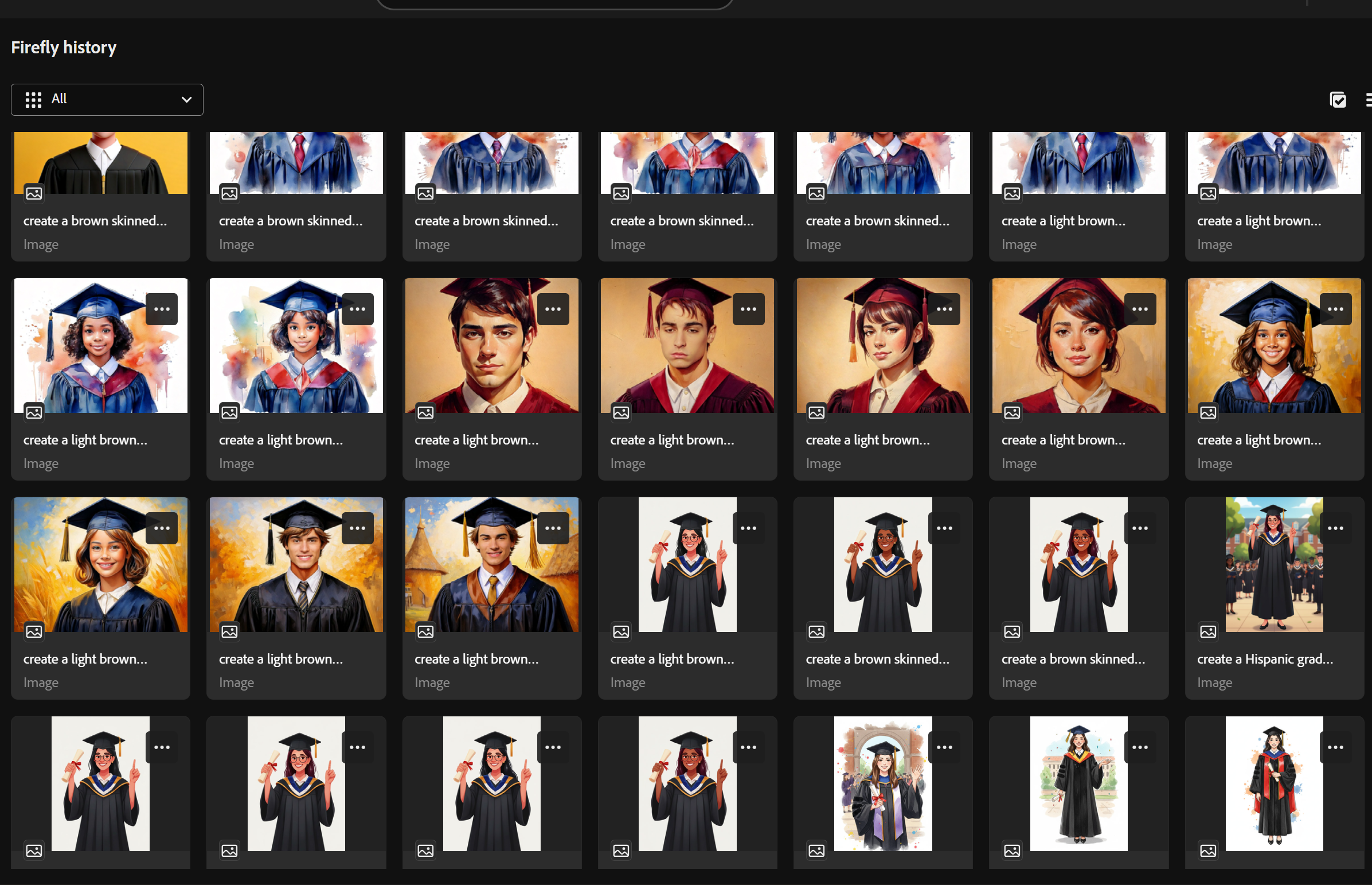Open more options on the Hispanic grad image
Image resolution: width=1372 pixels, height=885 pixels.
[1335, 528]
